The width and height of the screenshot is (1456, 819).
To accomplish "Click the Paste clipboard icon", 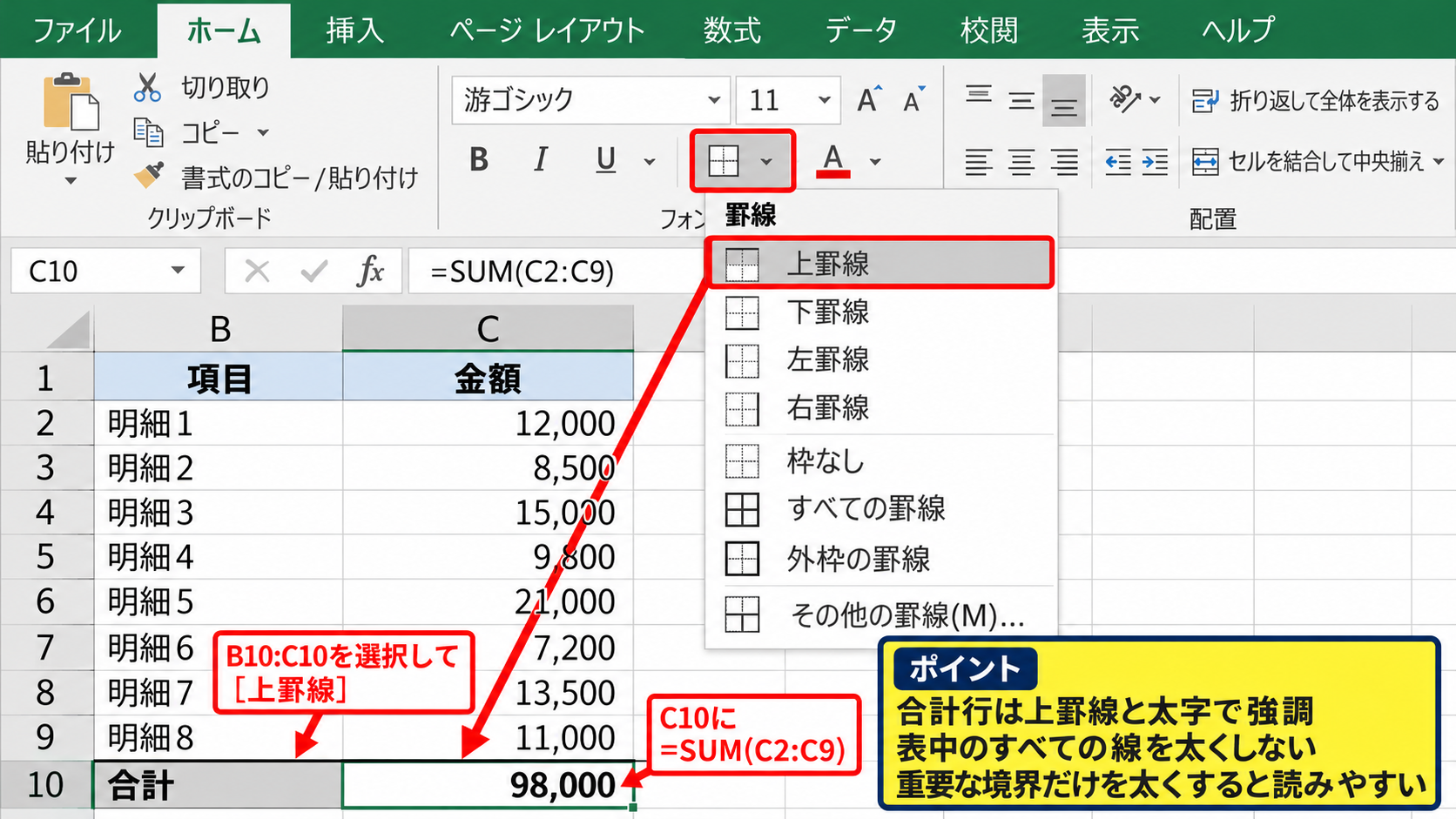I will coord(70,104).
